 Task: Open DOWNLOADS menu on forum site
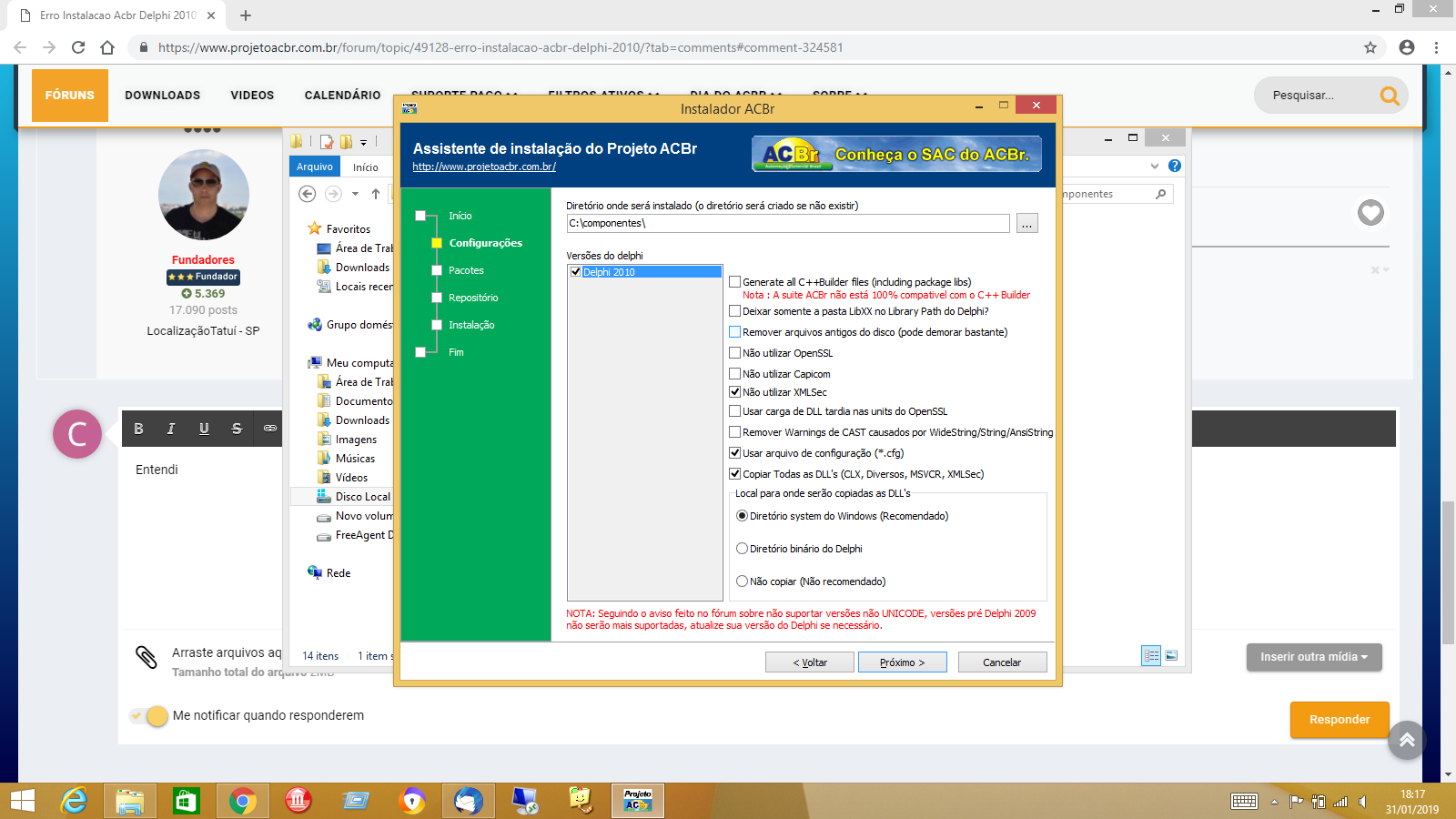pyautogui.click(x=163, y=96)
